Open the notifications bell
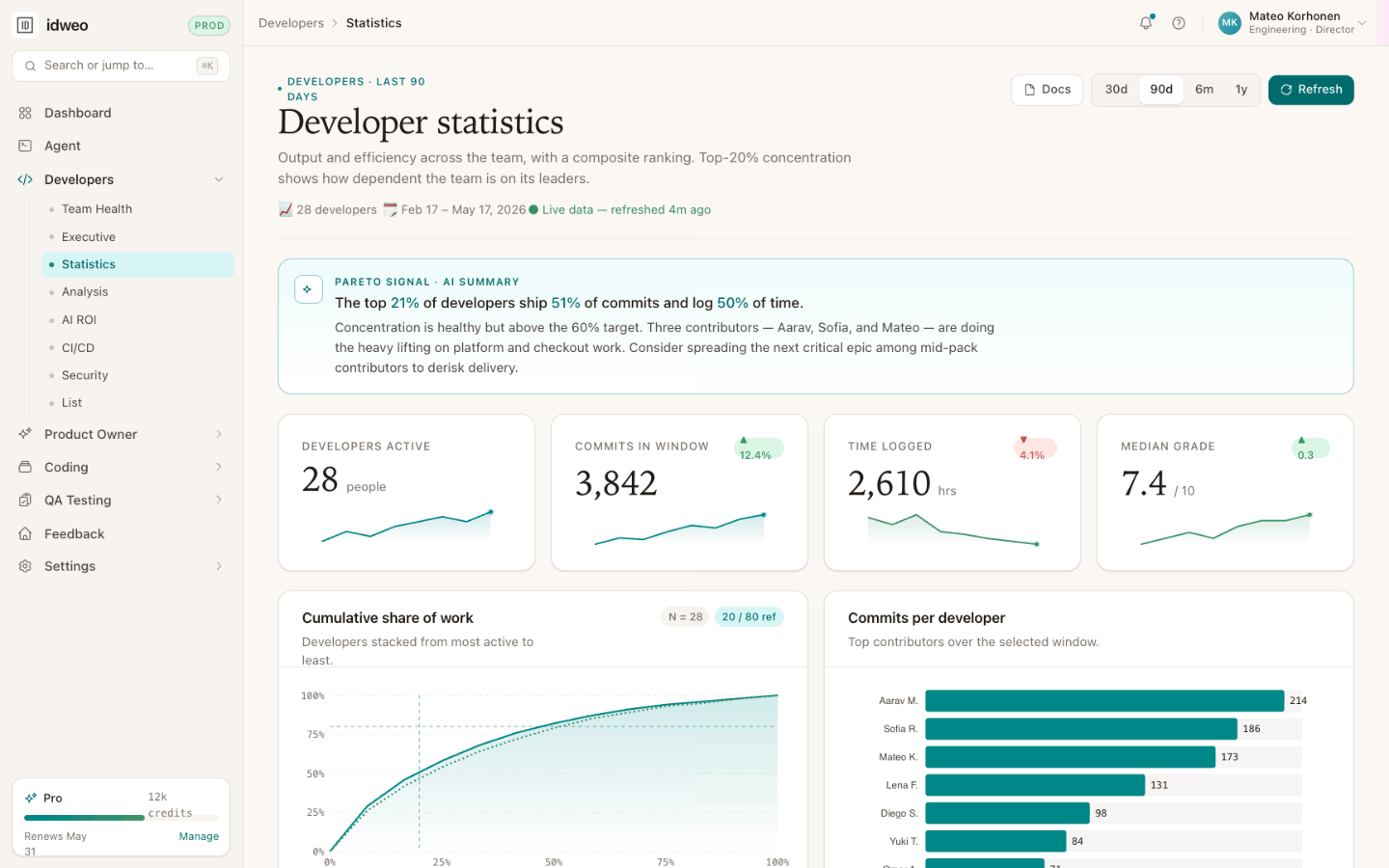1389x868 pixels. point(1146,23)
